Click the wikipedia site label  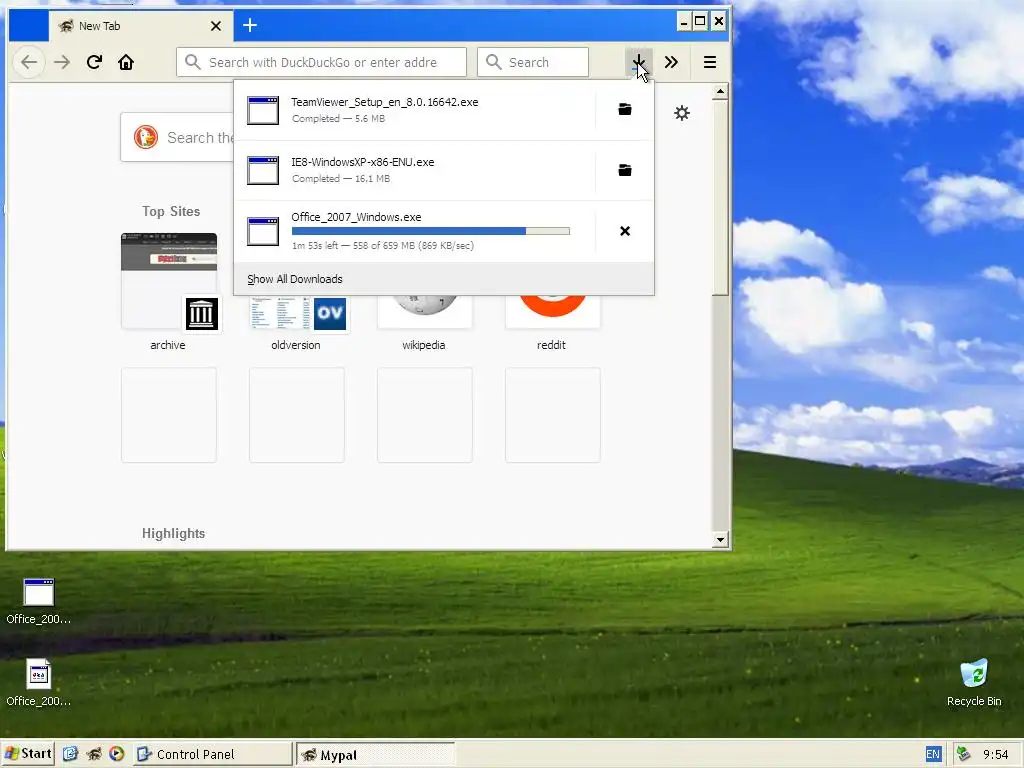pyautogui.click(x=424, y=345)
